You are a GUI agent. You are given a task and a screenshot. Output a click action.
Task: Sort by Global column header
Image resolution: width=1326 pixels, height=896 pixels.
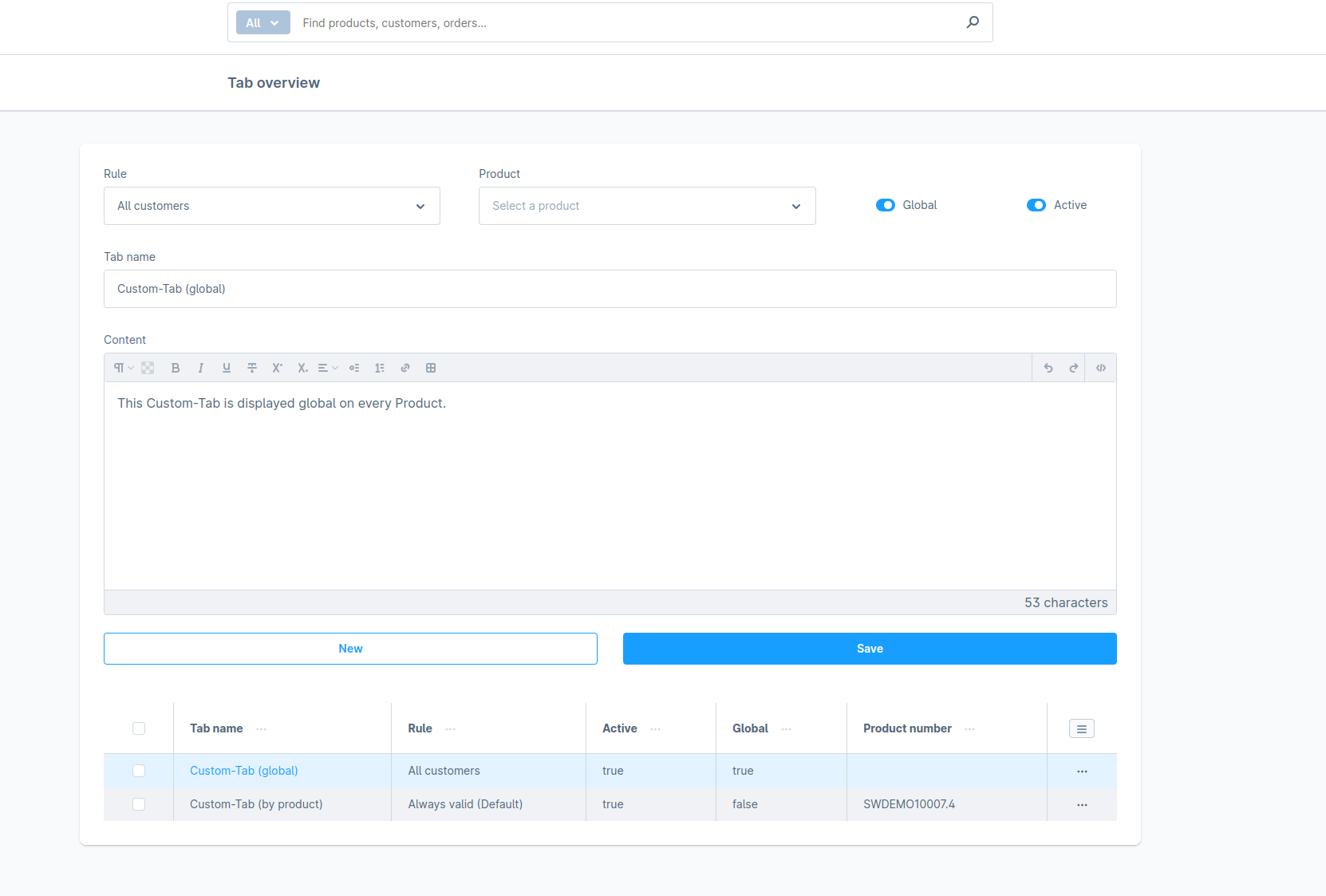pos(750,728)
